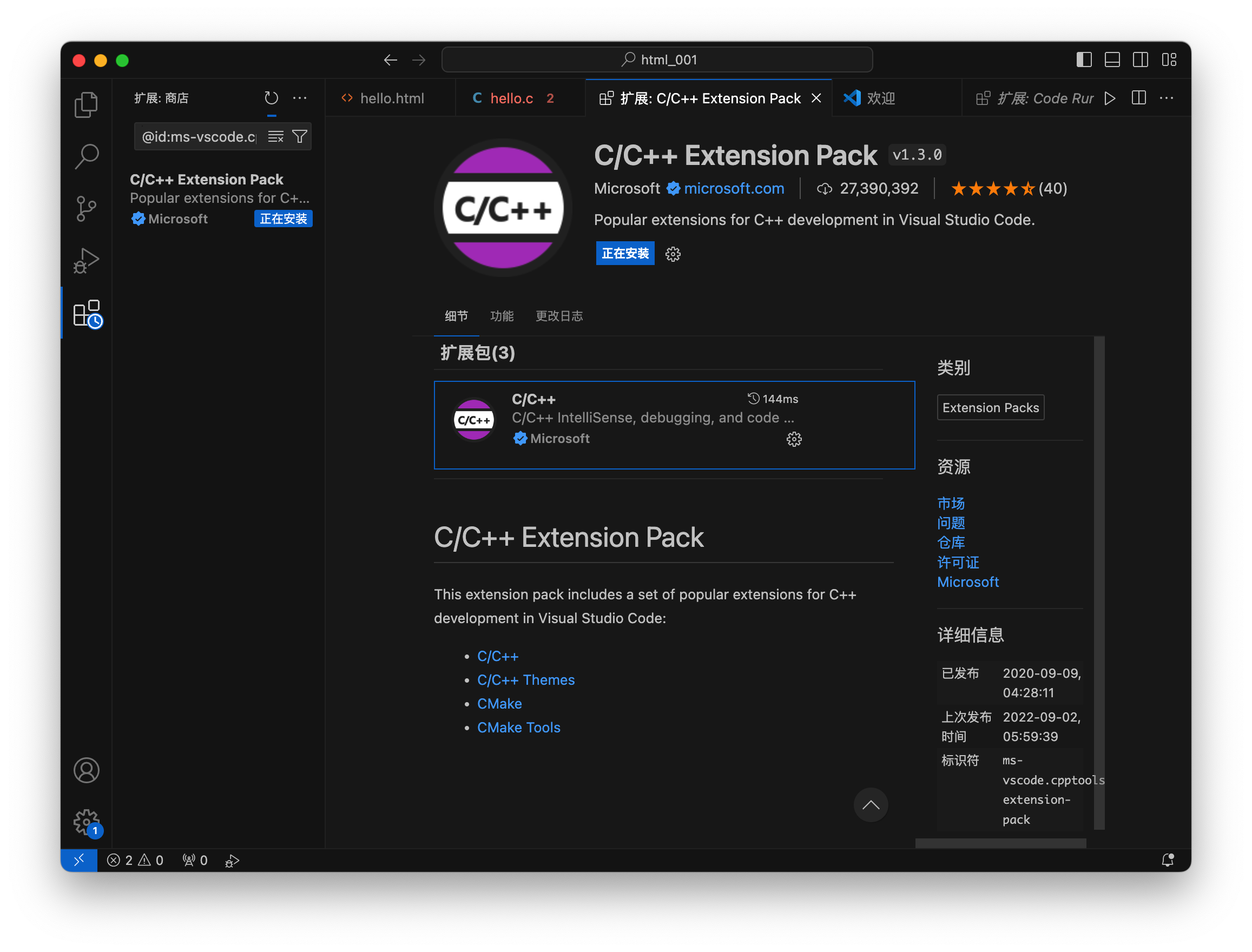Open the Run and Debug view
This screenshot has width=1252, height=952.
pyautogui.click(x=86, y=261)
